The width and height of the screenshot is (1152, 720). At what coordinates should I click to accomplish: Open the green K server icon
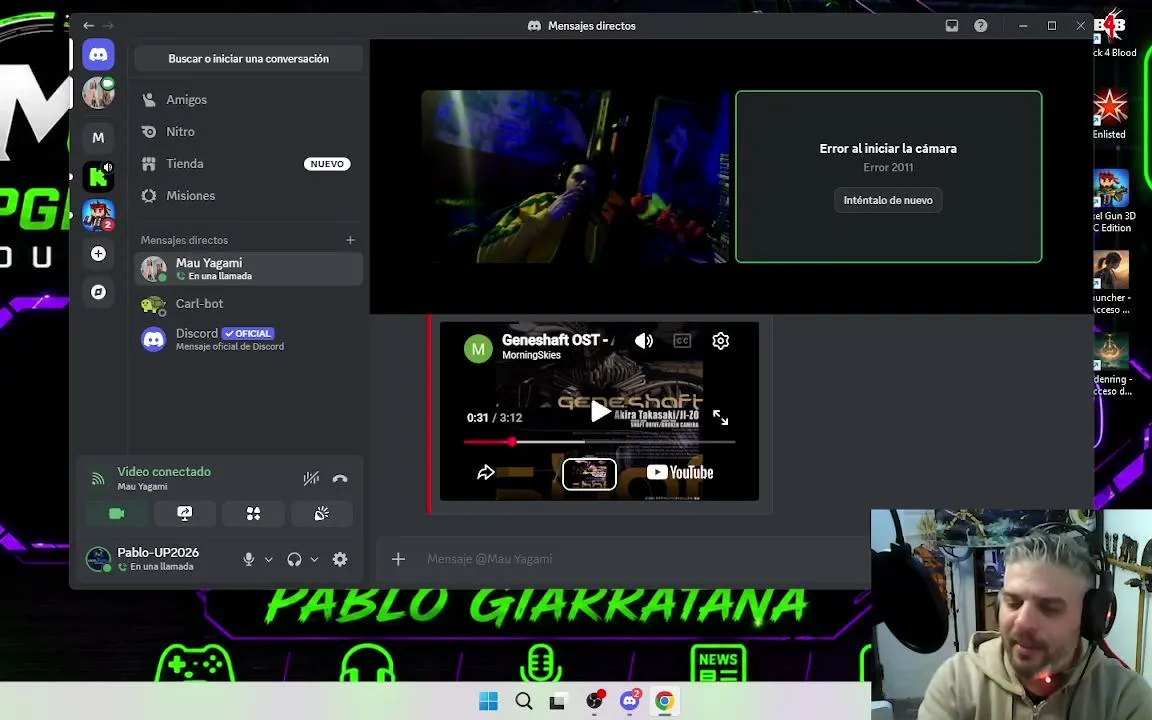coord(98,176)
